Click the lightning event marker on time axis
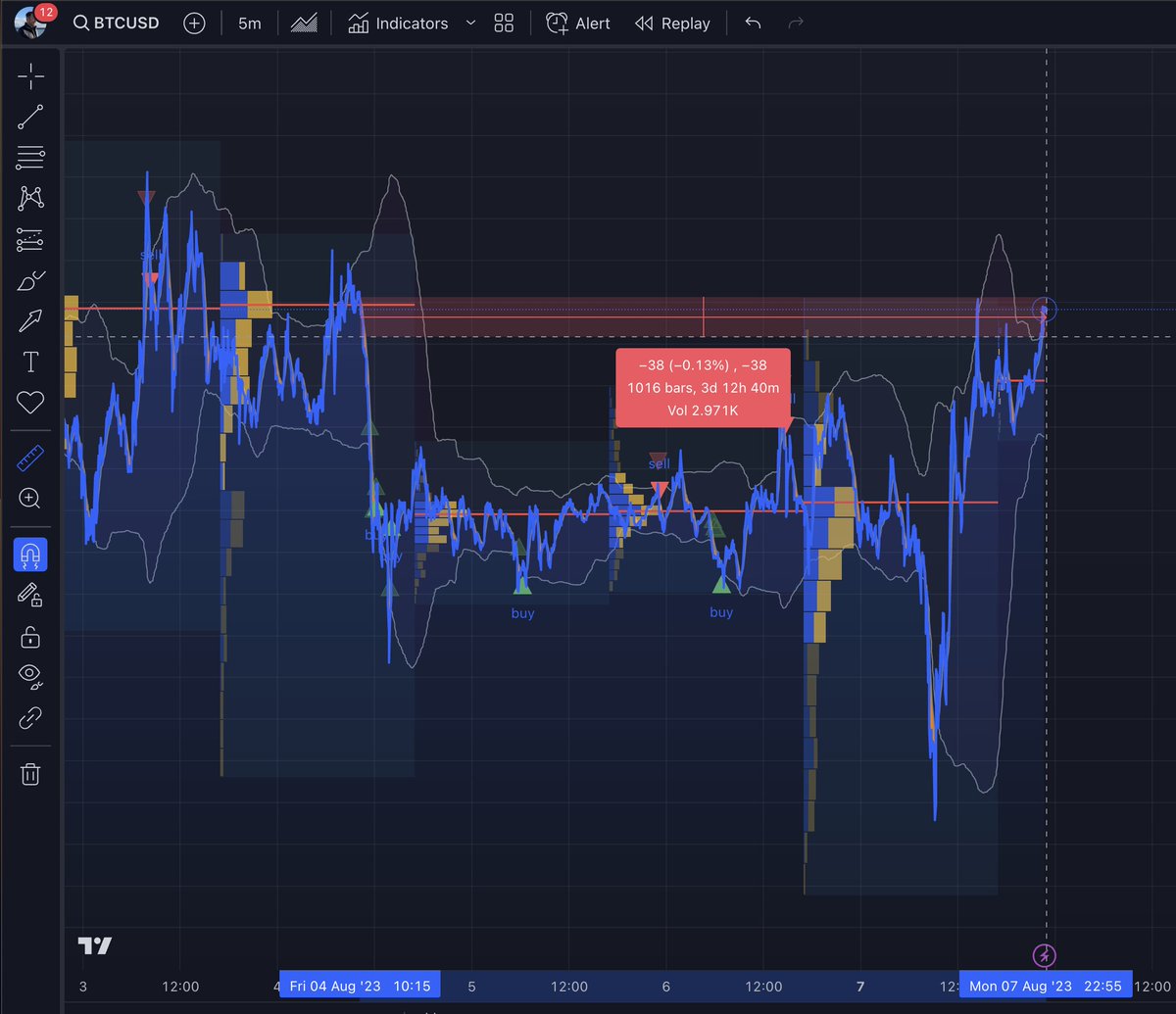 (x=1045, y=954)
